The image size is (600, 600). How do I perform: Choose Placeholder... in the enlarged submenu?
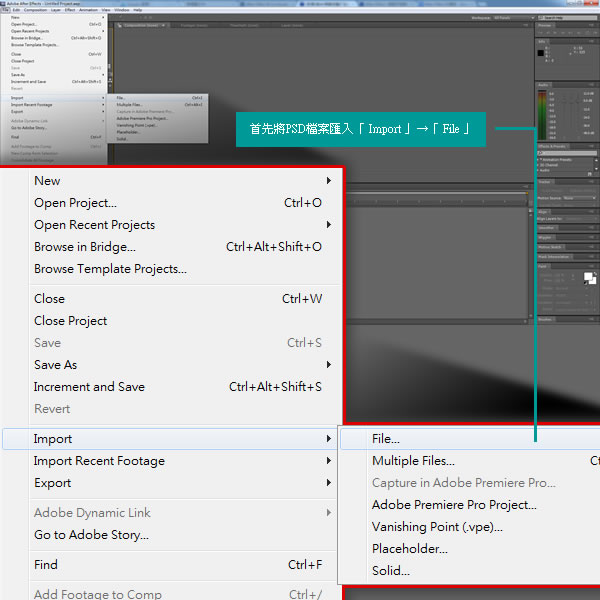pyautogui.click(x=470, y=549)
